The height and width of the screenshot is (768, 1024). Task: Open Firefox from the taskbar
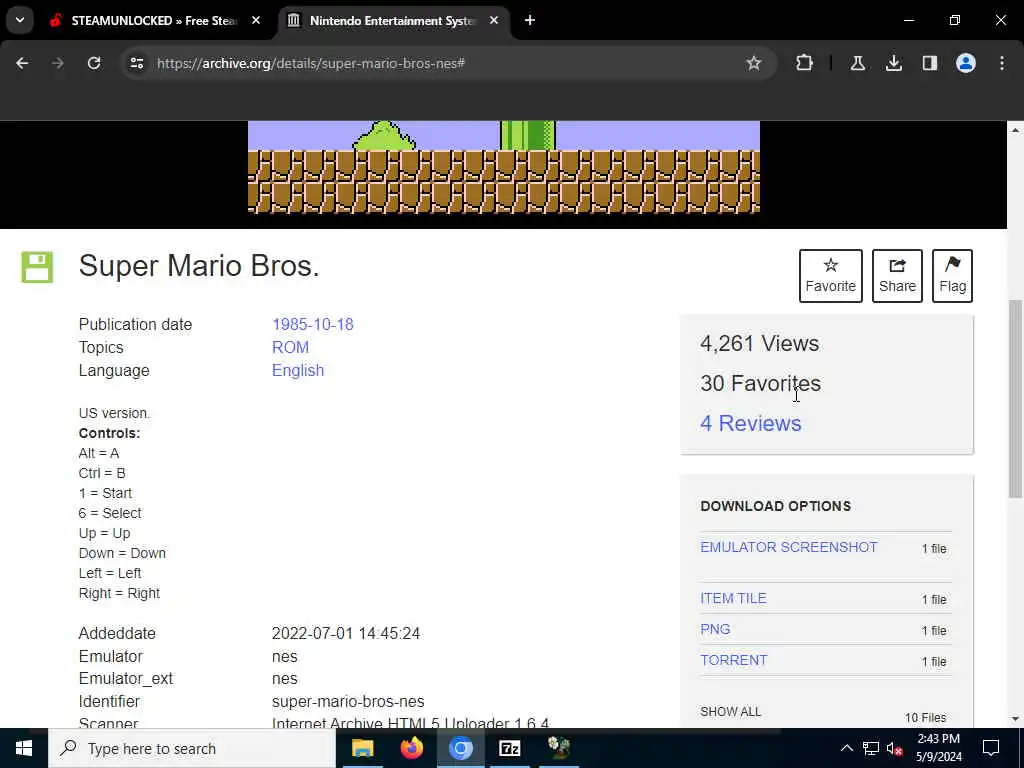[x=411, y=748]
